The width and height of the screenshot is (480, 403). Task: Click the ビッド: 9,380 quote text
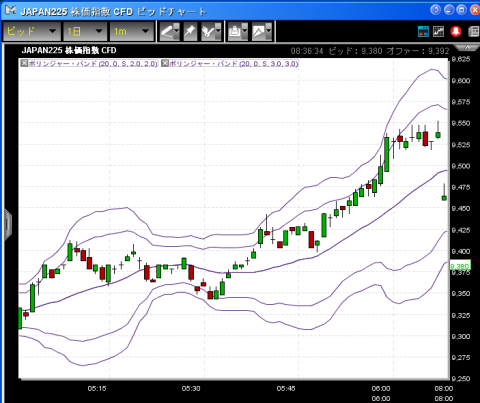(x=355, y=51)
